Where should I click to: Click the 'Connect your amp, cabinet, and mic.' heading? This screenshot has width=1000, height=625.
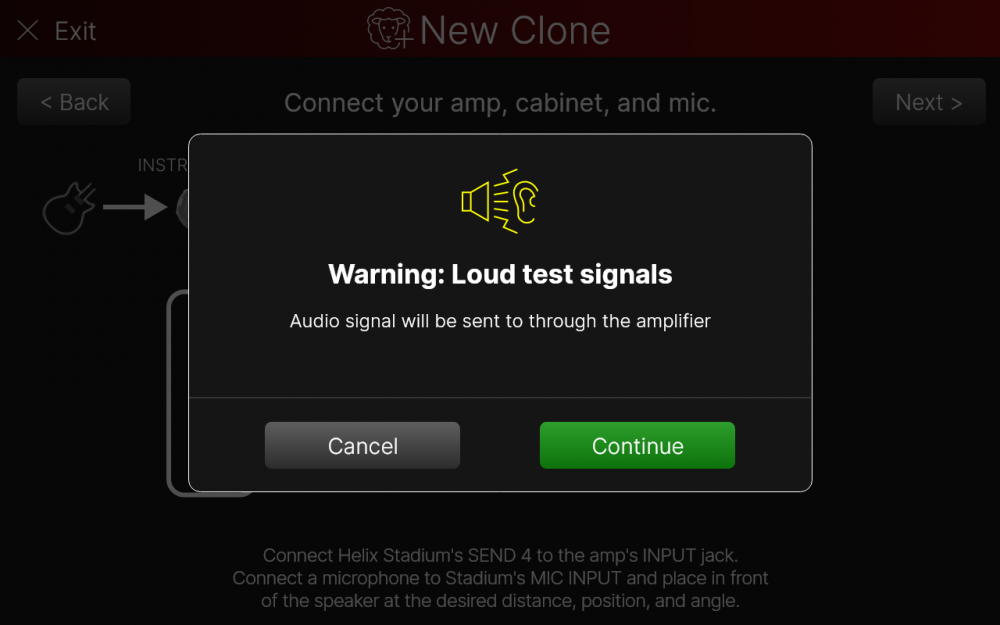point(500,103)
